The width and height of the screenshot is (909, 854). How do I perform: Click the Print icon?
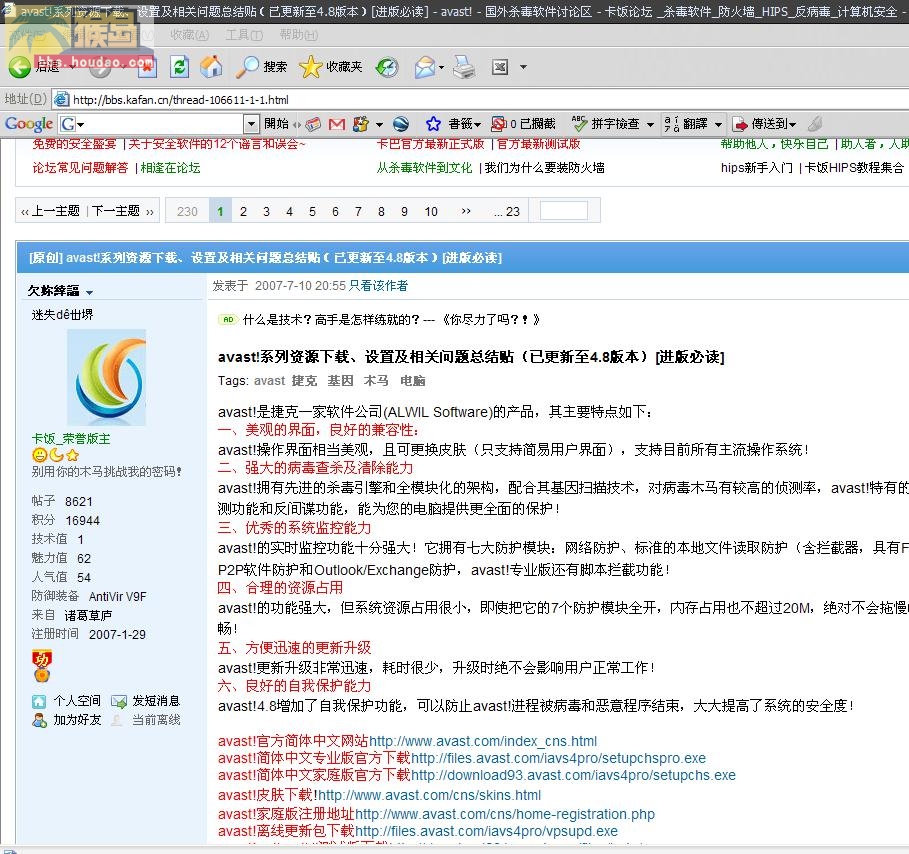click(x=464, y=67)
